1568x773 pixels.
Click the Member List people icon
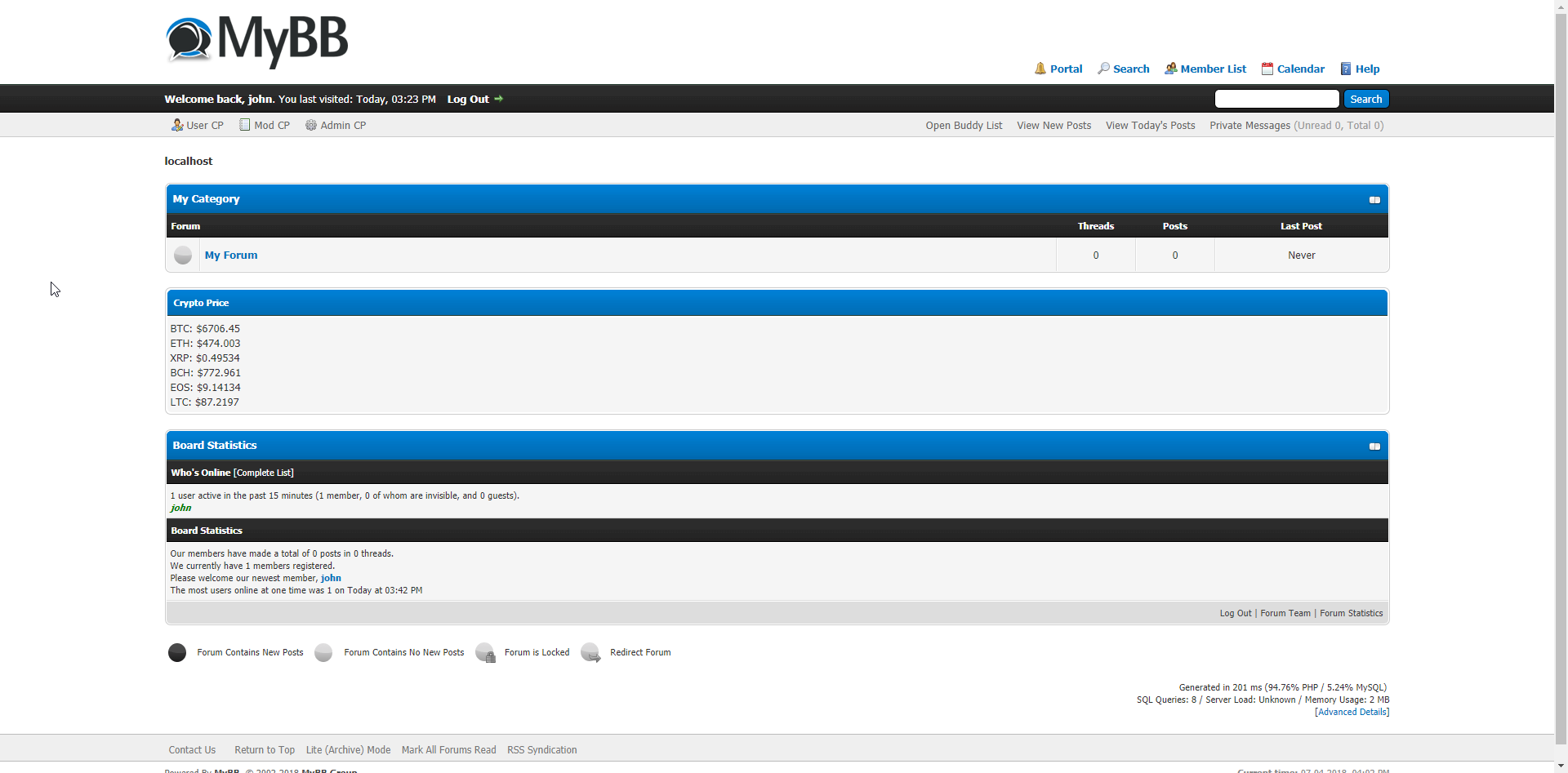(1170, 69)
